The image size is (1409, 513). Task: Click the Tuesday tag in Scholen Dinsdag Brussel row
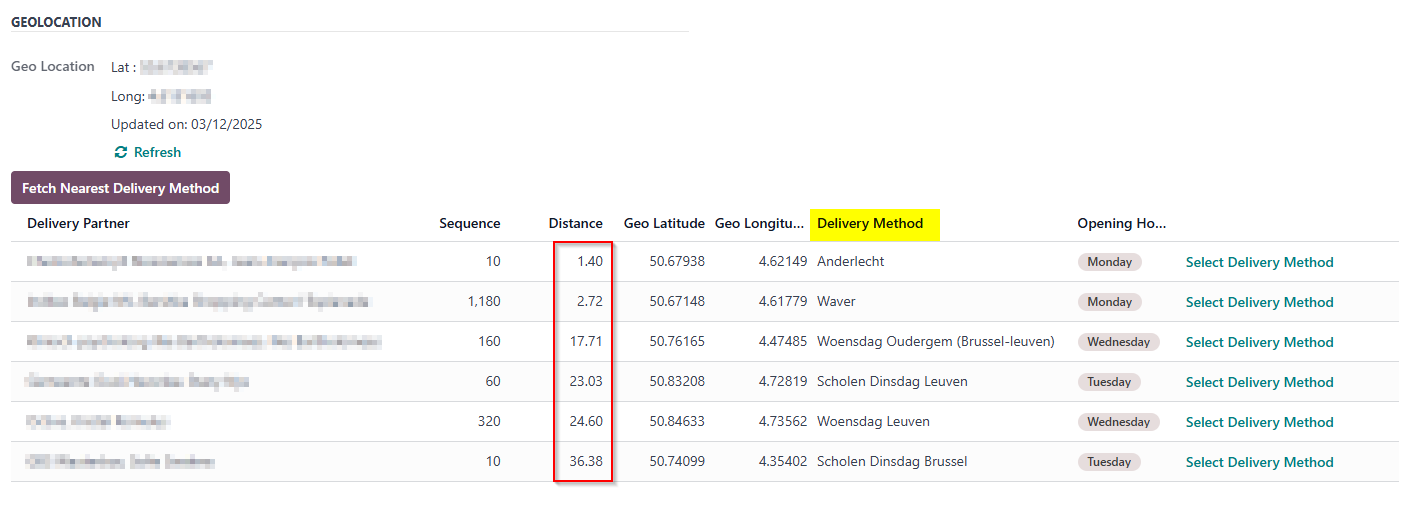1109,462
